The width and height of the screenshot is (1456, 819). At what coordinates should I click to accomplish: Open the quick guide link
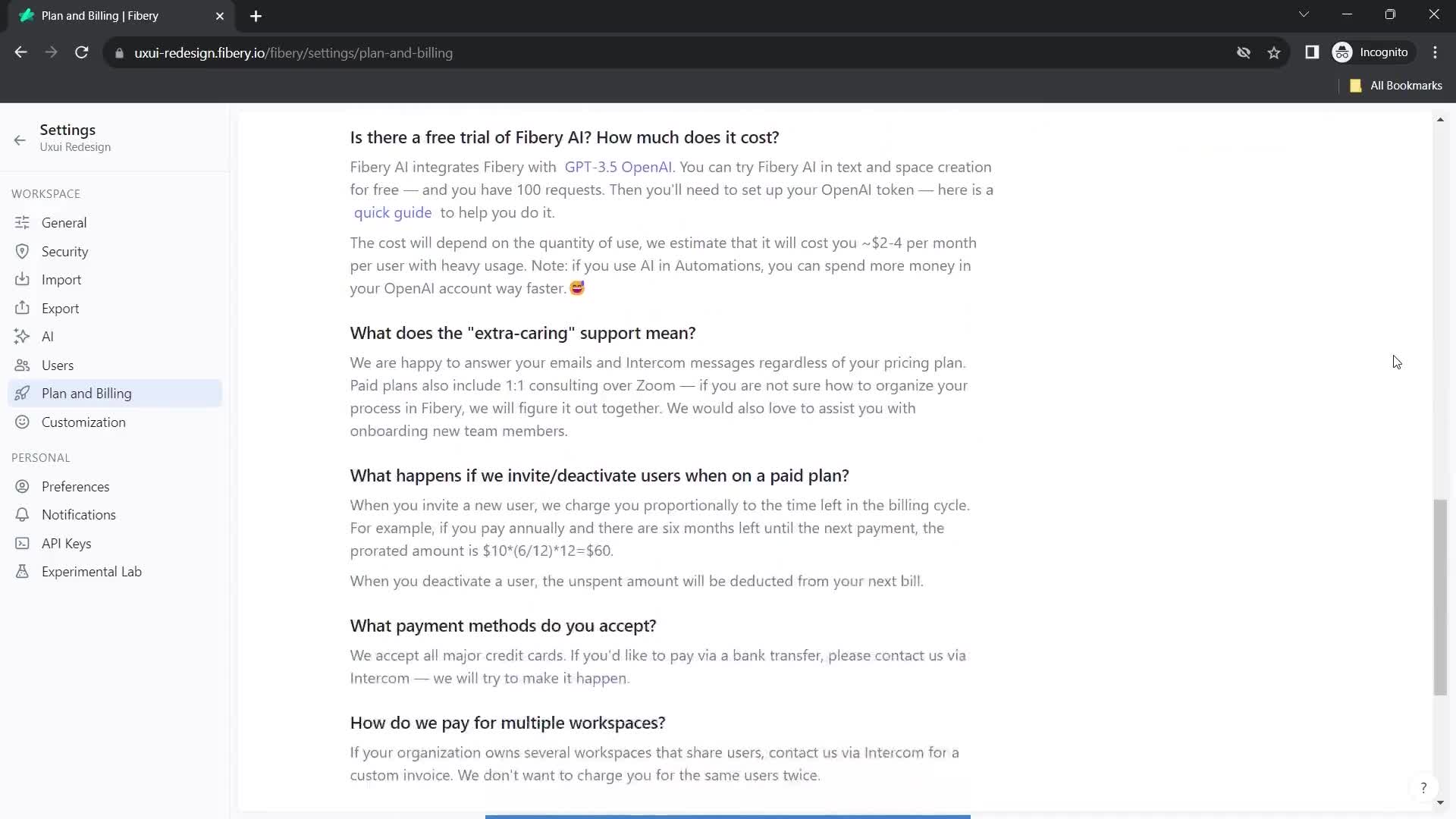pyautogui.click(x=393, y=212)
